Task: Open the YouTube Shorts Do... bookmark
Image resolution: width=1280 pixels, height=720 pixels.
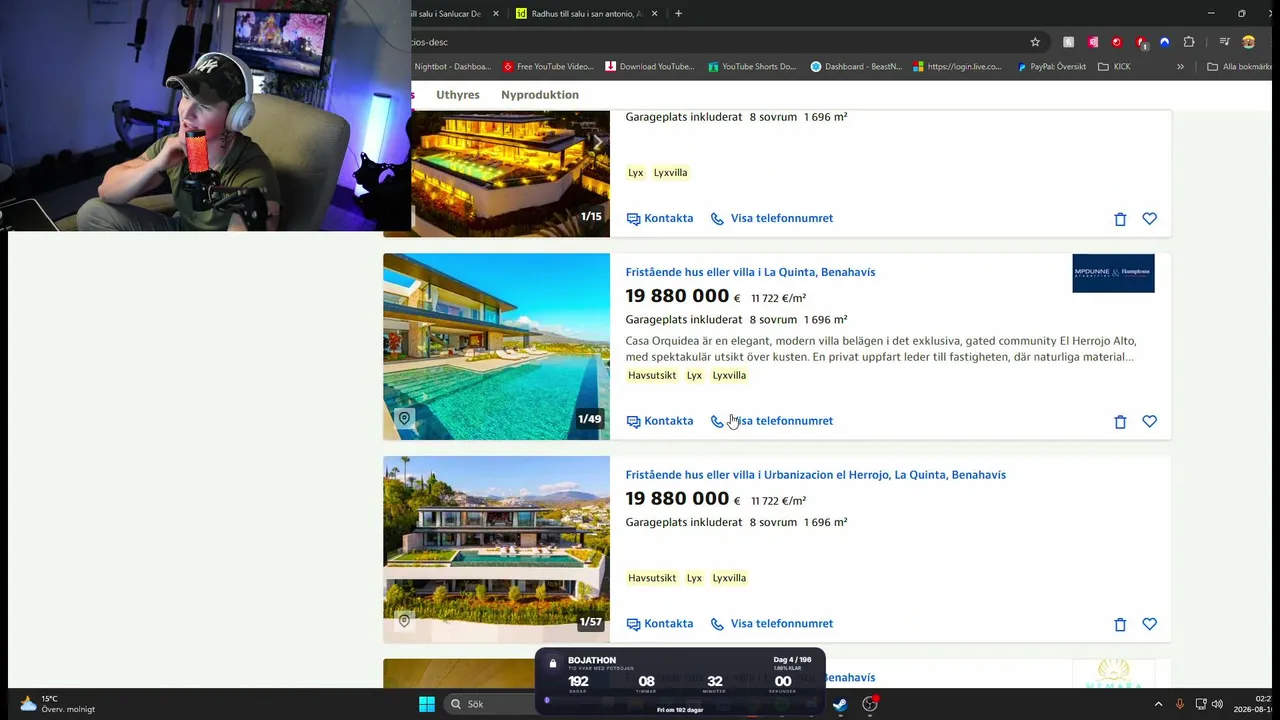Action: pos(752,67)
